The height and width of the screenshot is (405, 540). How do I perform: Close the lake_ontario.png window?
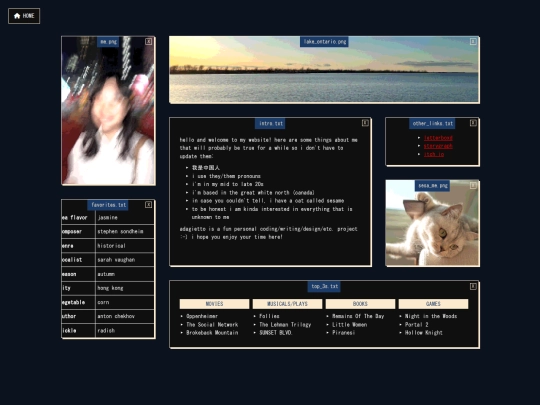pos(473,42)
